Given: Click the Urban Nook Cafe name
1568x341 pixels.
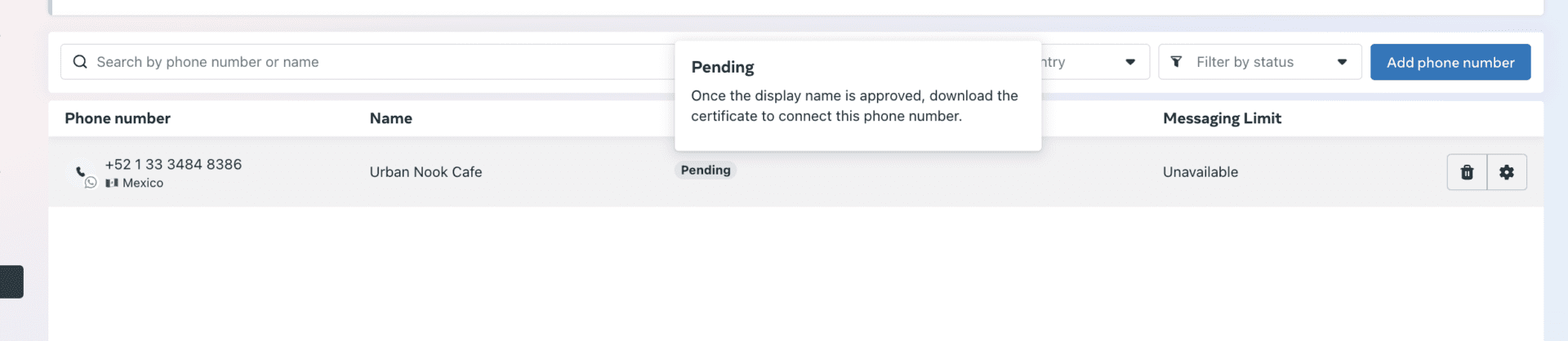Looking at the screenshot, I should (x=425, y=172).
